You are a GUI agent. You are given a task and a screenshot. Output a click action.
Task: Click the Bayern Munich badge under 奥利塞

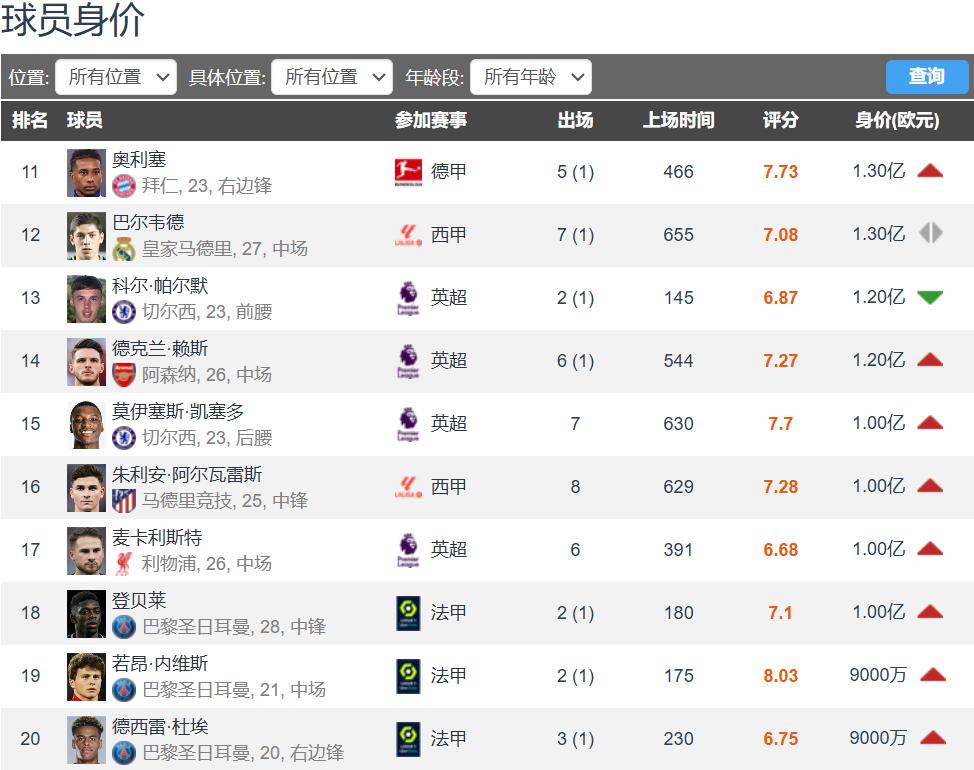(124, 186)
